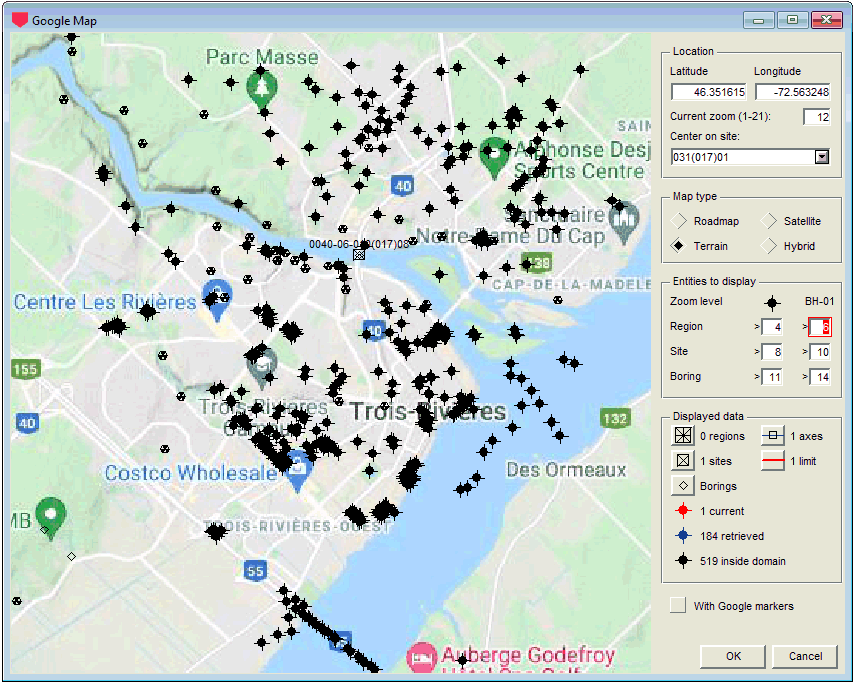Click the red limit line icon button

[x=773, y=461]
